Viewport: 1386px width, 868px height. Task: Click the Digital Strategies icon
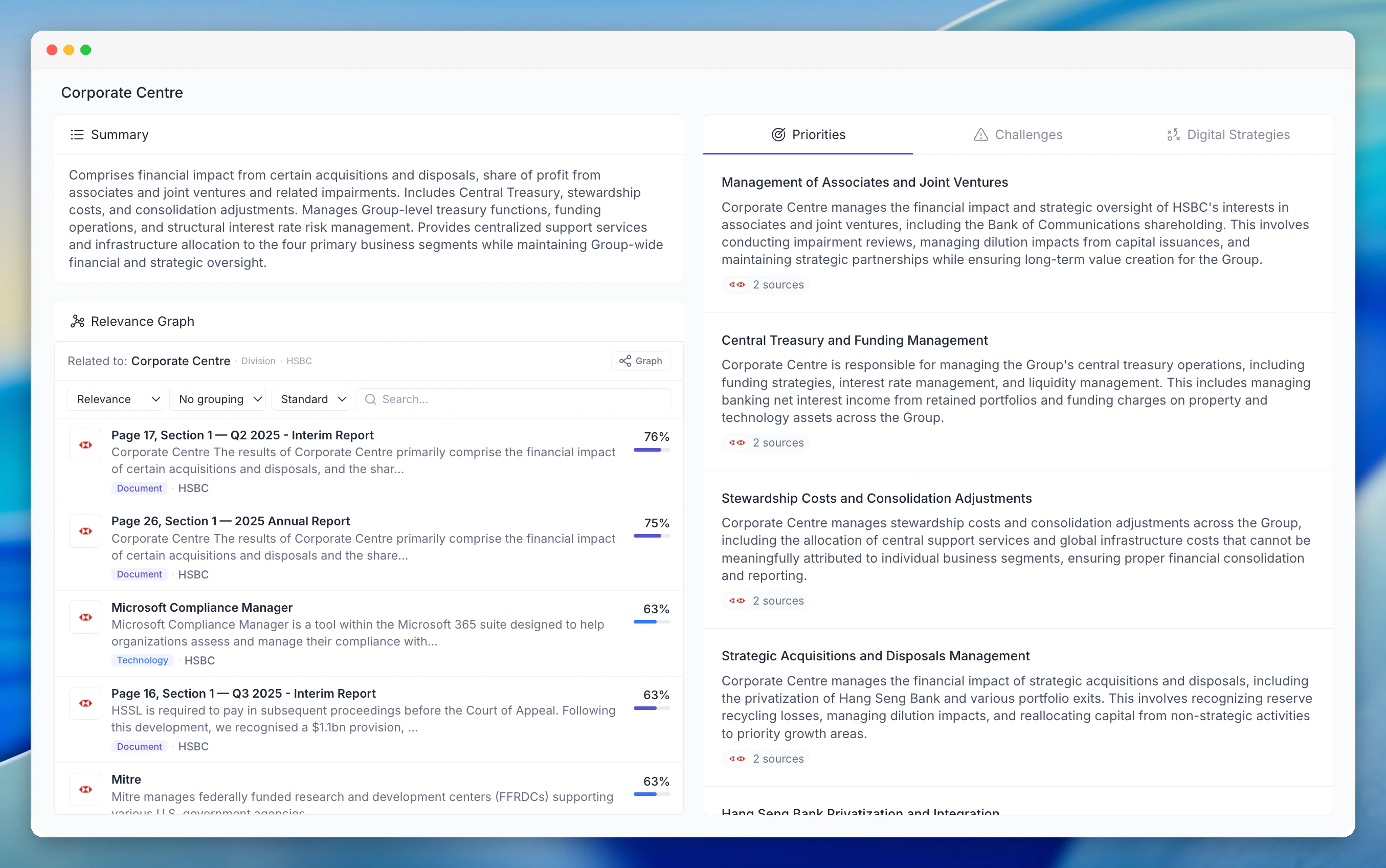point(1173,135)
